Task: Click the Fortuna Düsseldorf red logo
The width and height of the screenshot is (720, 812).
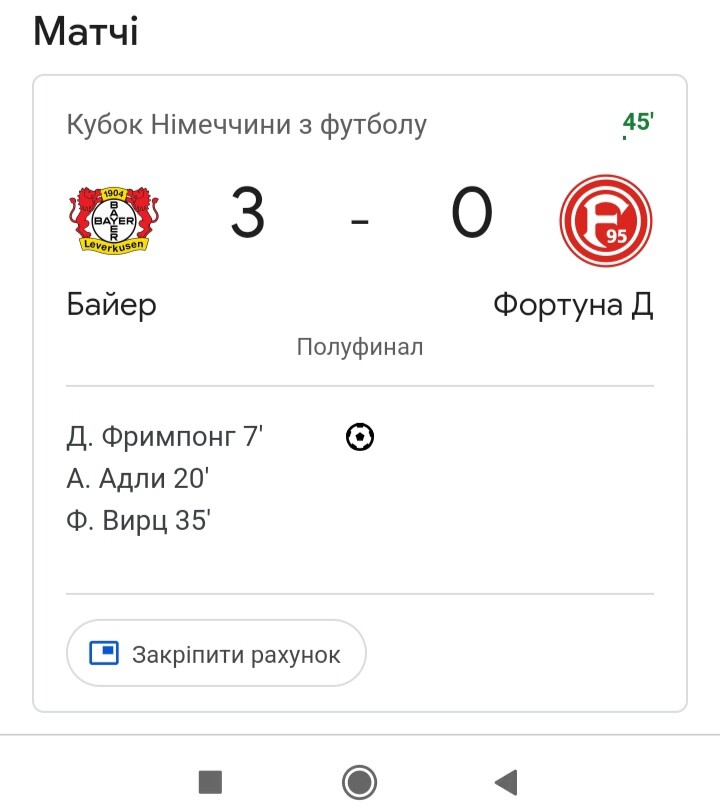Action: (x=606, y=221)
